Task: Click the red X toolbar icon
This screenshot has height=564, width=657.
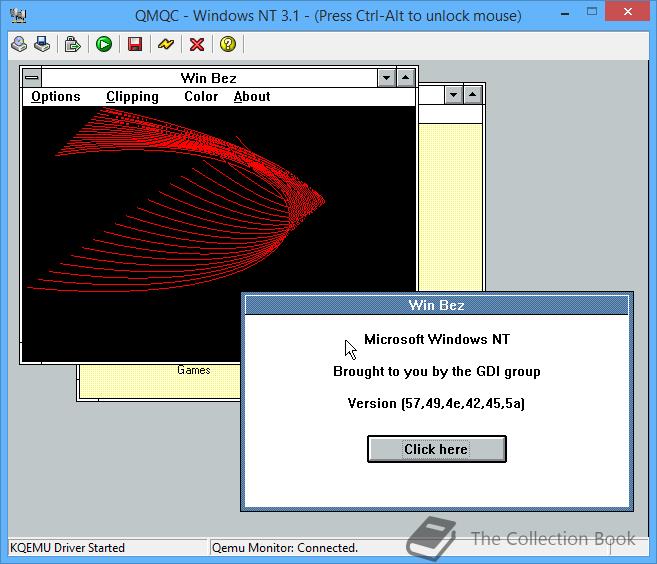Action: (x=197, y=44)
